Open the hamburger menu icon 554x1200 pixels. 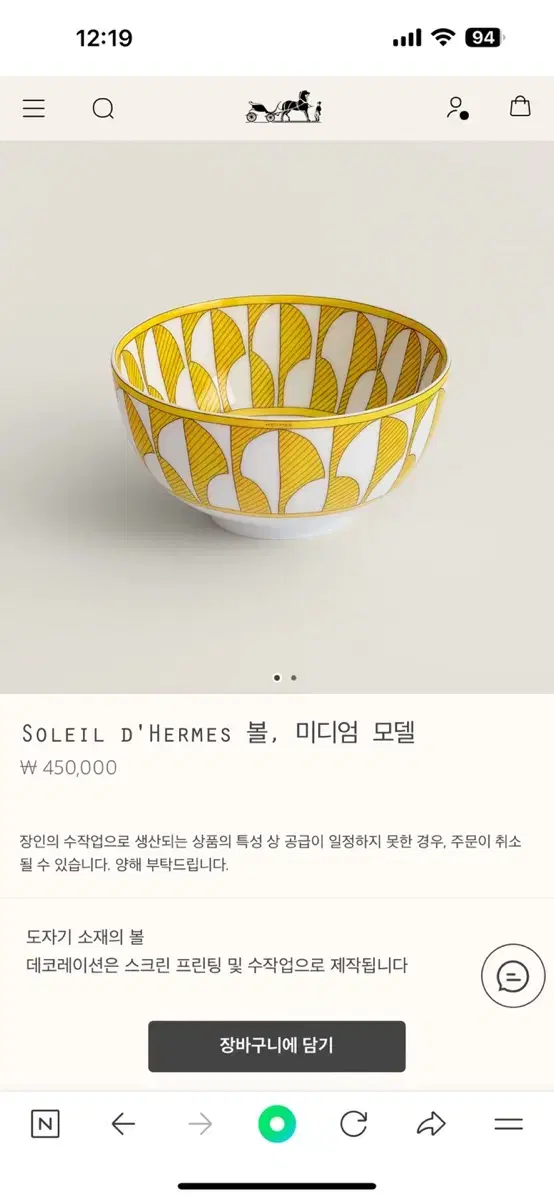point(34,108)
